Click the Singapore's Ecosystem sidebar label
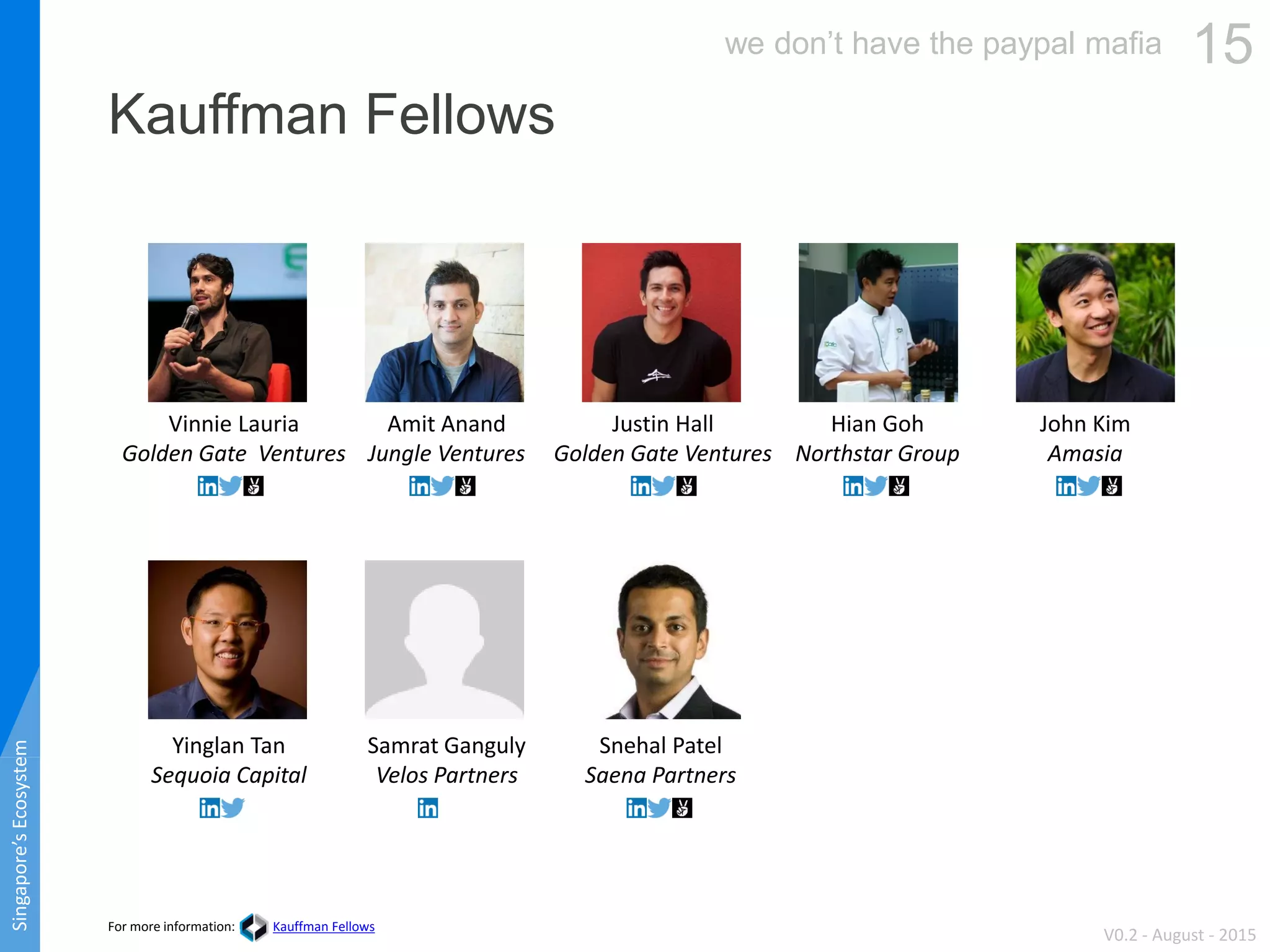This screenshot has width=1270, height=952. tap(20, 835)
